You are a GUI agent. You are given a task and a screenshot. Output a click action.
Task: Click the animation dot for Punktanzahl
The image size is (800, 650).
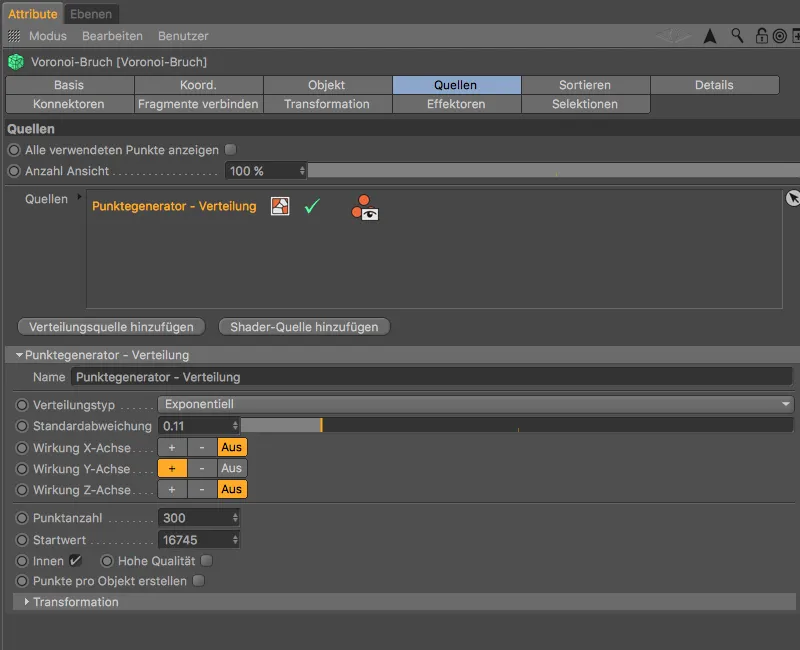[22, 518]
